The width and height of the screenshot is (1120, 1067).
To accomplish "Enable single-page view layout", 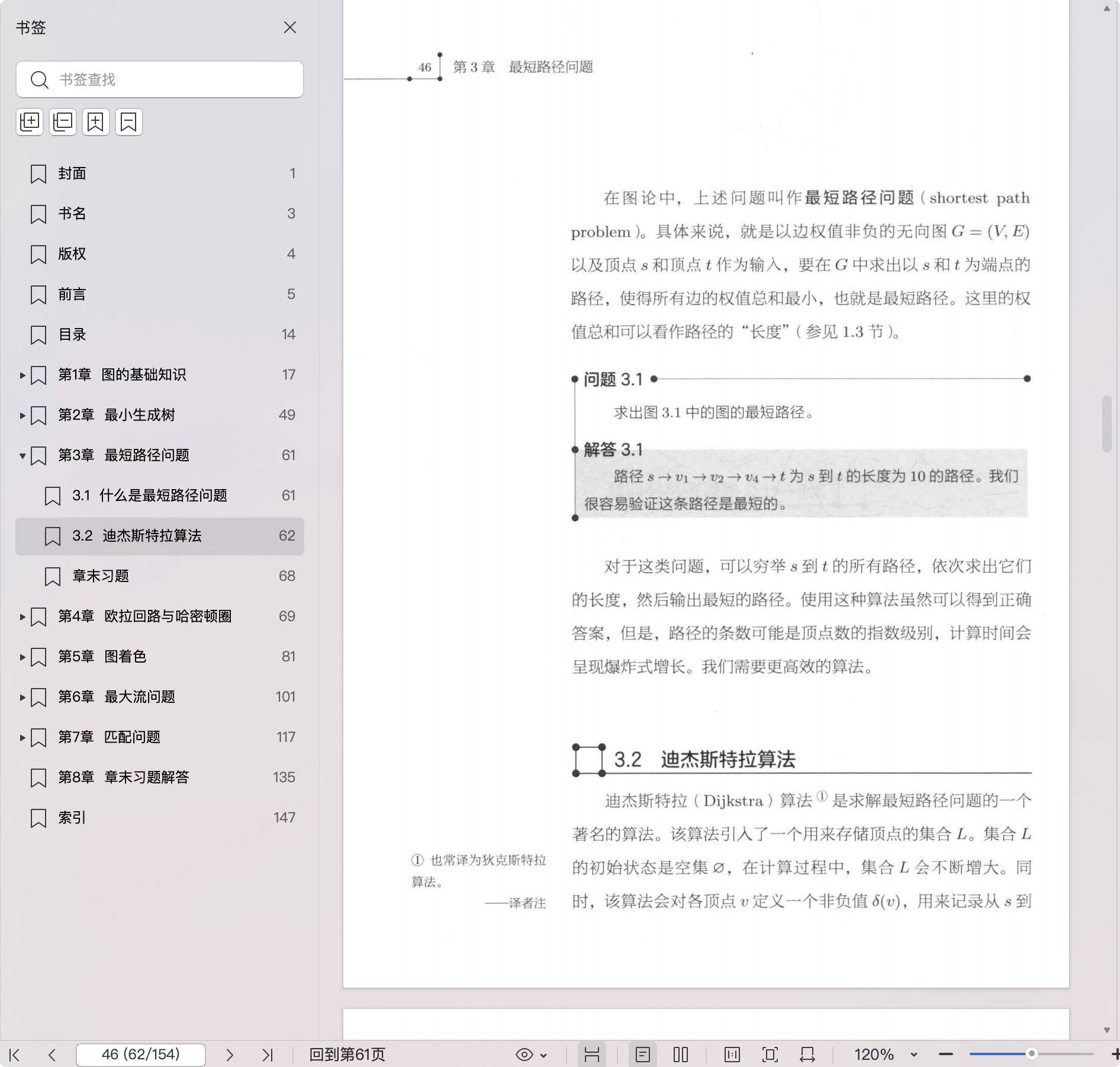I will click(643, 1055).
